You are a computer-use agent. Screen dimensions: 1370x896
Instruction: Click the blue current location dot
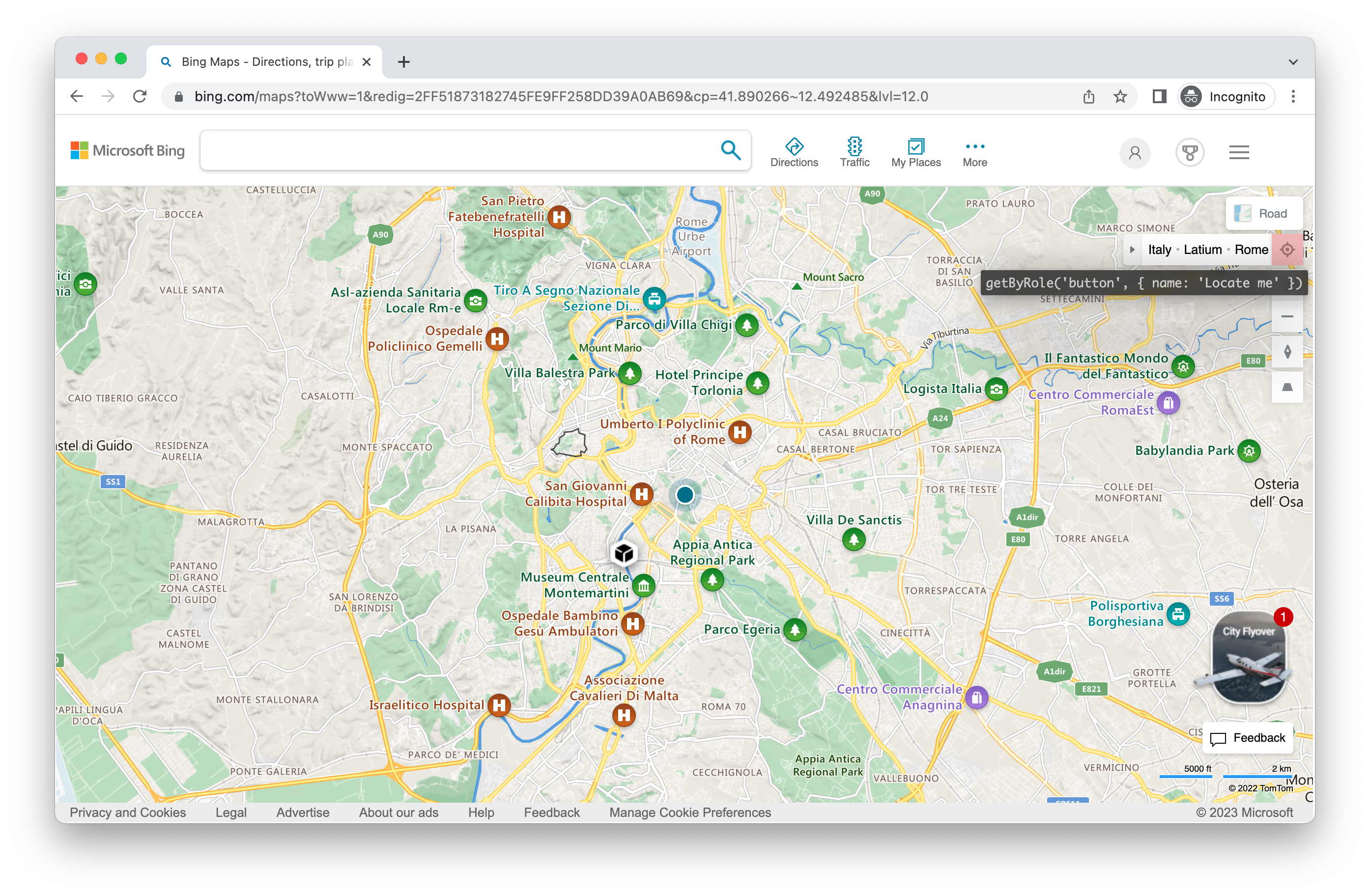tap(685, 494)
